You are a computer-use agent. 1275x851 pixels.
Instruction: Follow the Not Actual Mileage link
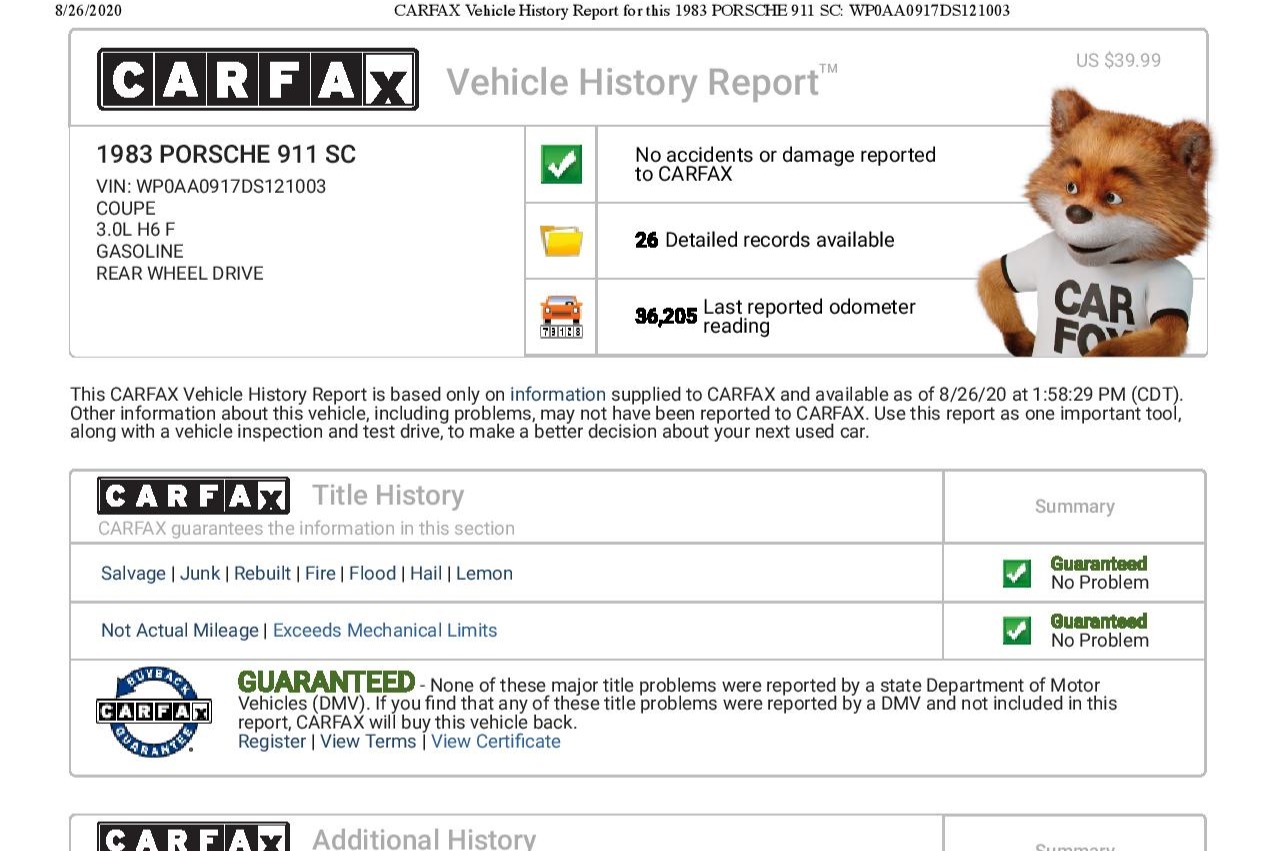coord(180,630)
